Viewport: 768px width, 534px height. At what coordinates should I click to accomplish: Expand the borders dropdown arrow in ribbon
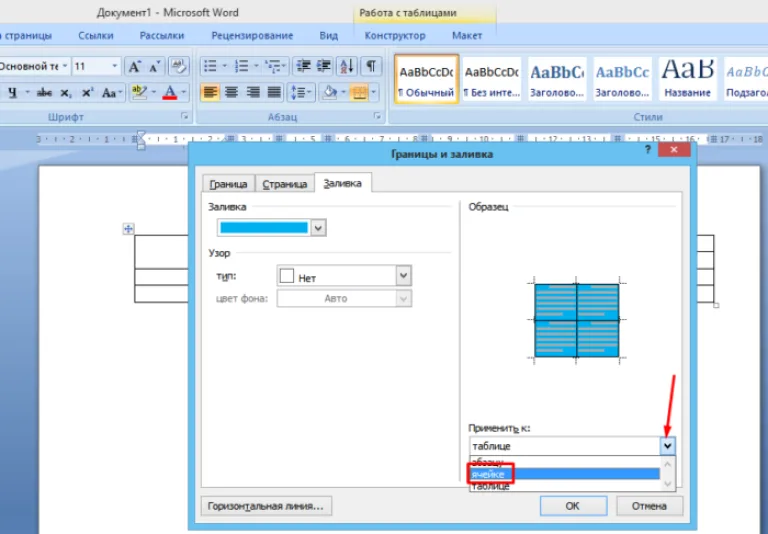coord(374,92)
